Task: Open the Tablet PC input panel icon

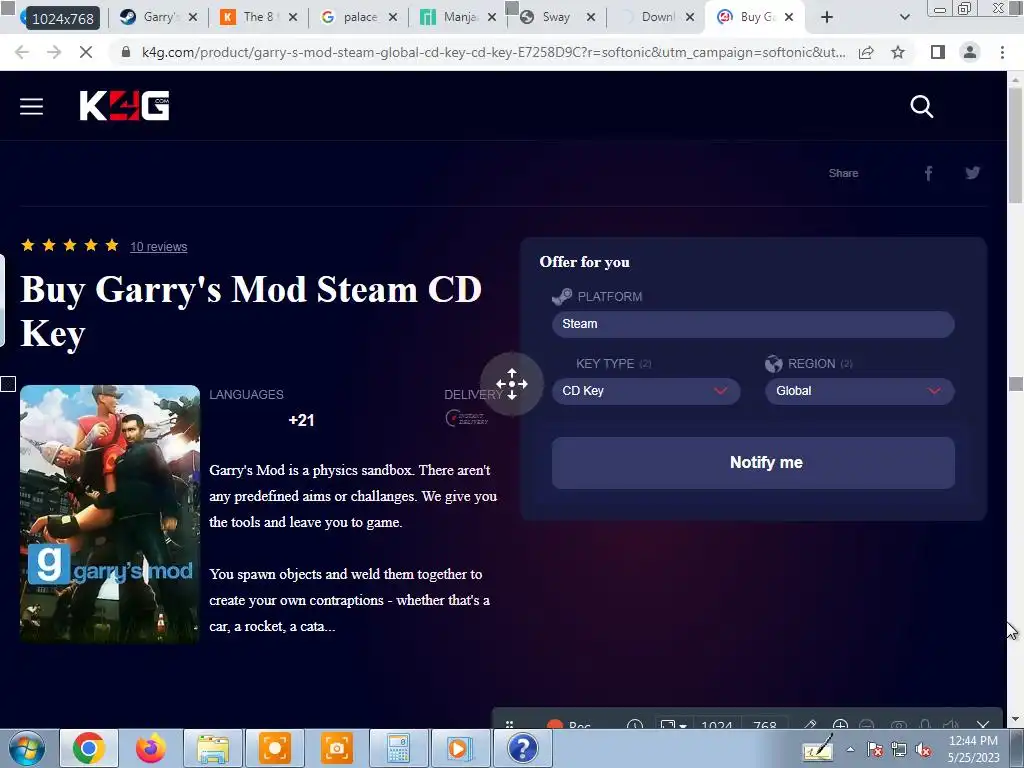Action: coord(819,748)
